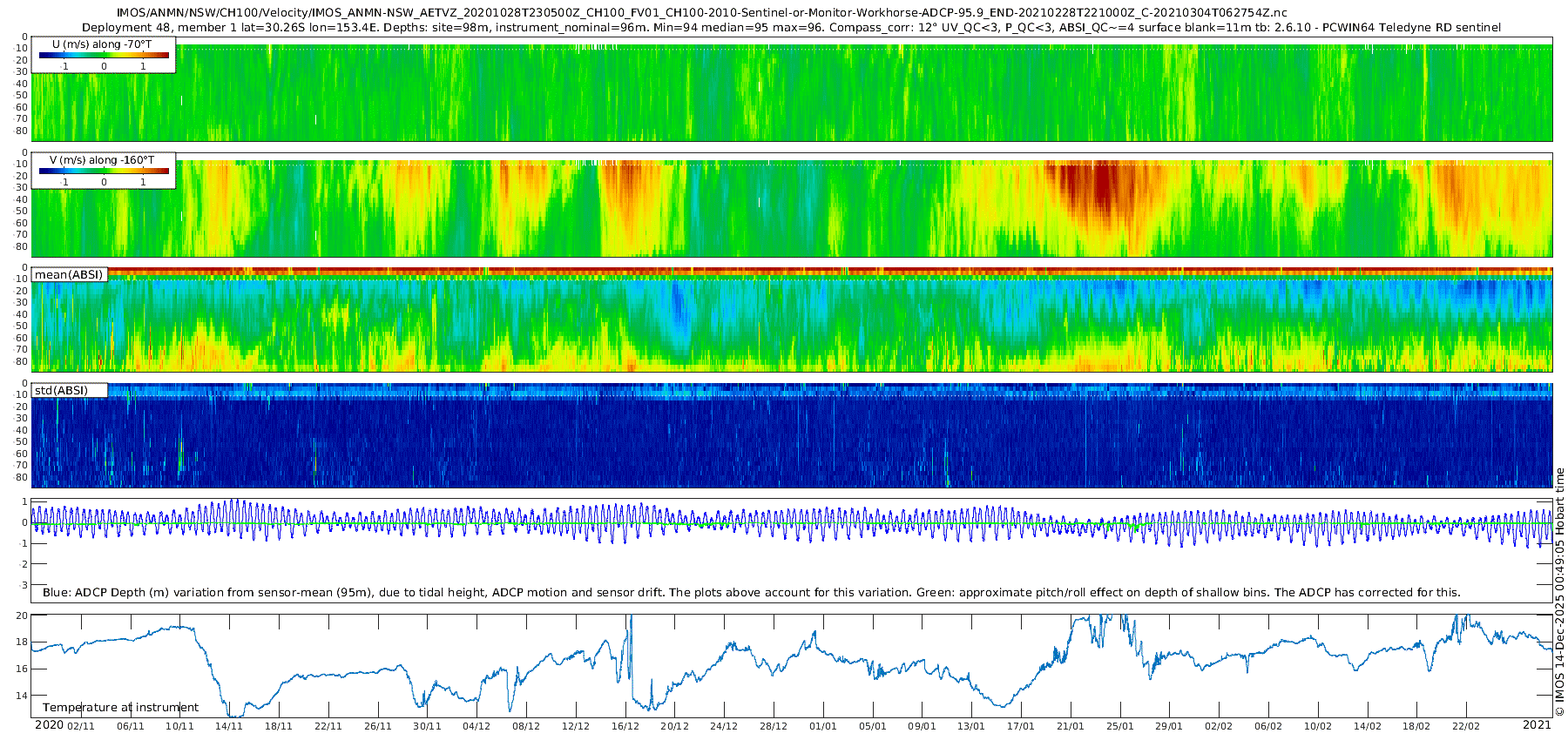Viewport: 1568px width, 740px height.
Task: Click the 'V (m/s) along -160°T' legend title
Action: point(102,160)
